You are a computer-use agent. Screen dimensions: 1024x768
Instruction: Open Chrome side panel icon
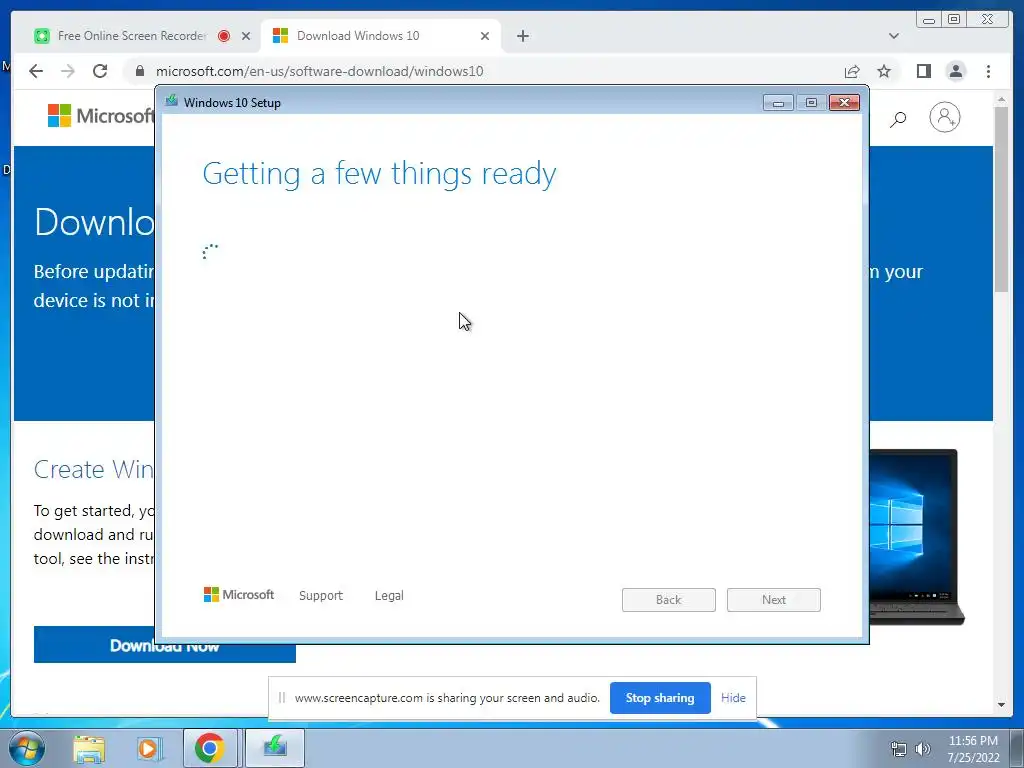(x=923, y=71)
